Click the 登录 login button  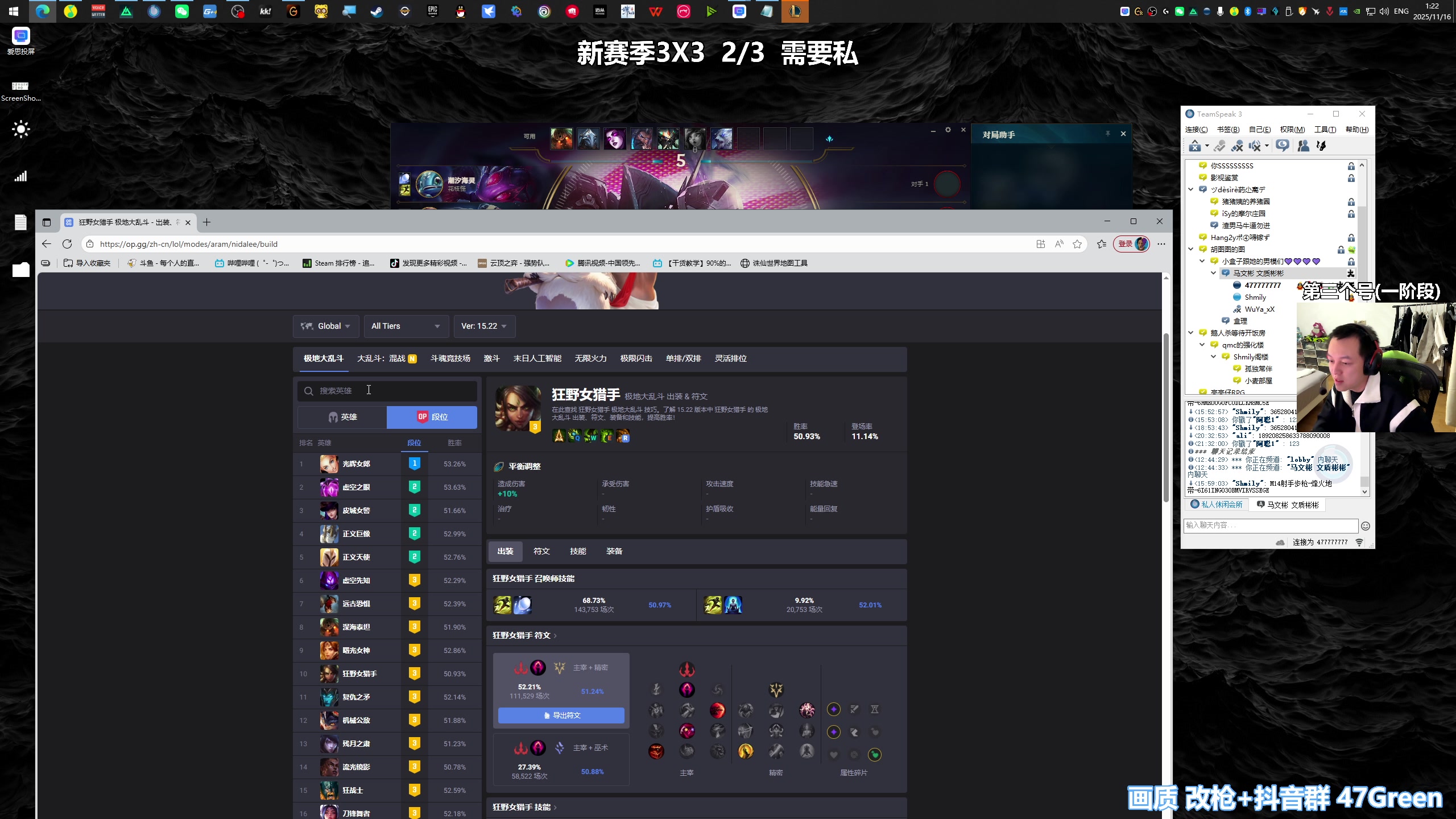point(1125,244)
